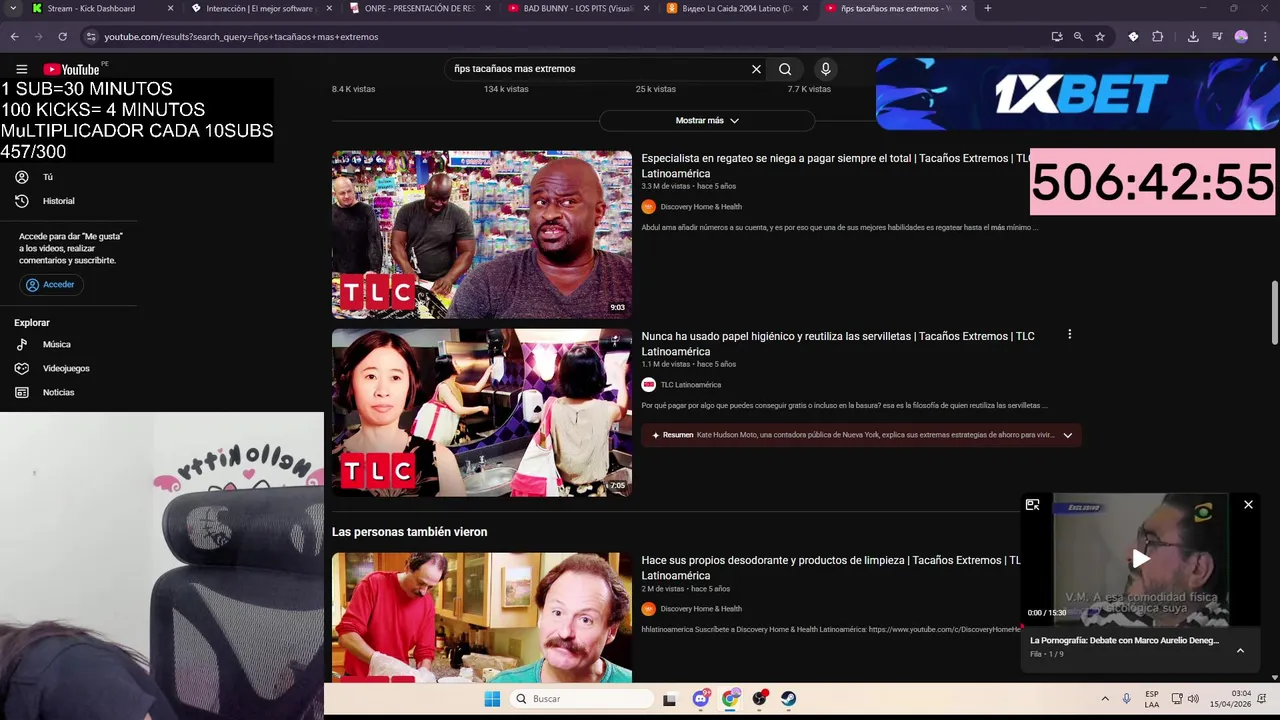This screenshot has width=1280, height=720.
Task: Bookmark this page with the star
Action: pos(1100,36)
